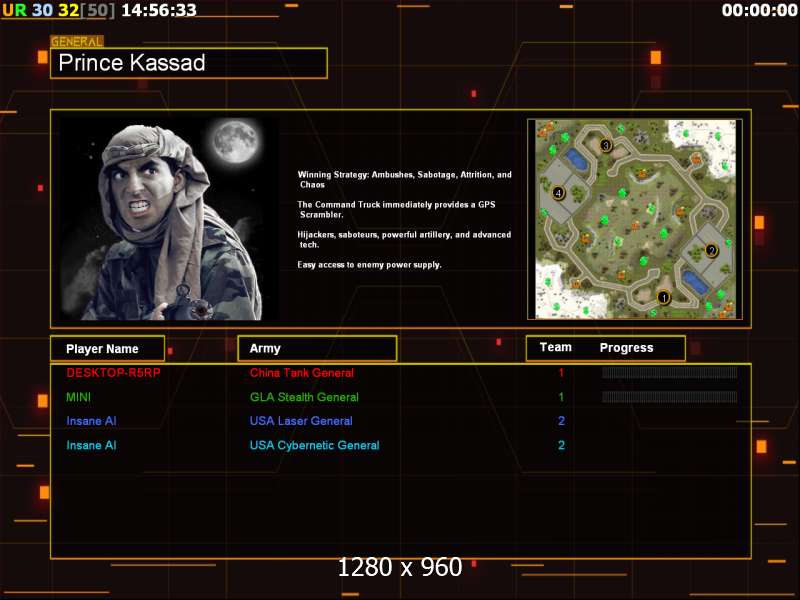Click start position marker 3 on minimap
Screen dimensions: 800x600
pyautogui.click(x=606, y=145)
